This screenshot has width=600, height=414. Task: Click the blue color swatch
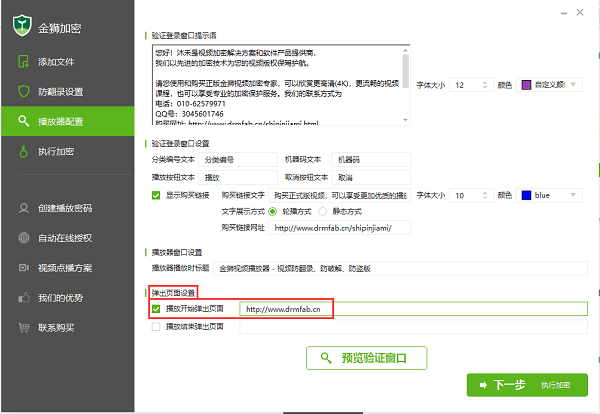527,195
